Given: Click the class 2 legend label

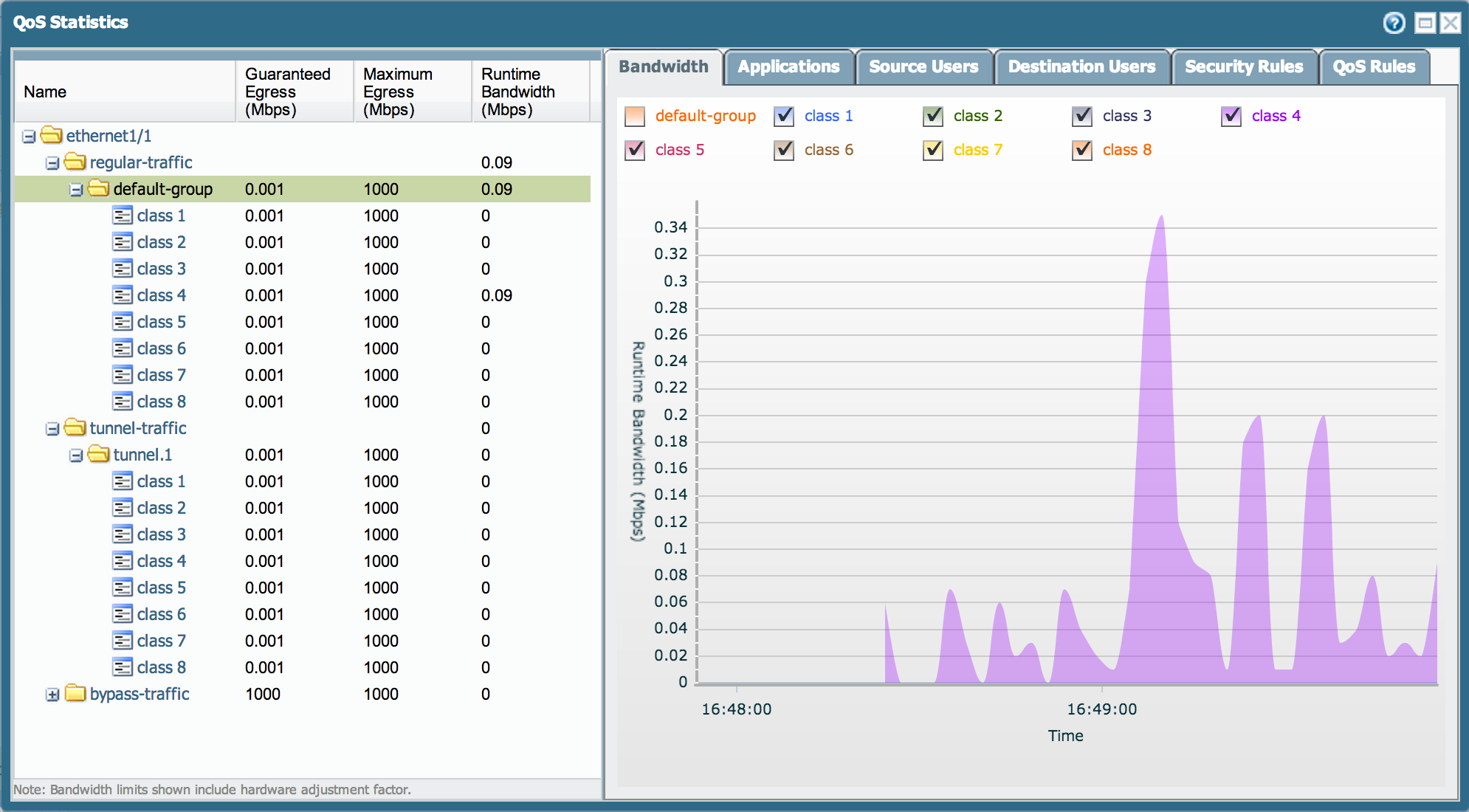Looking at the screenshot, I should [974, 116].
